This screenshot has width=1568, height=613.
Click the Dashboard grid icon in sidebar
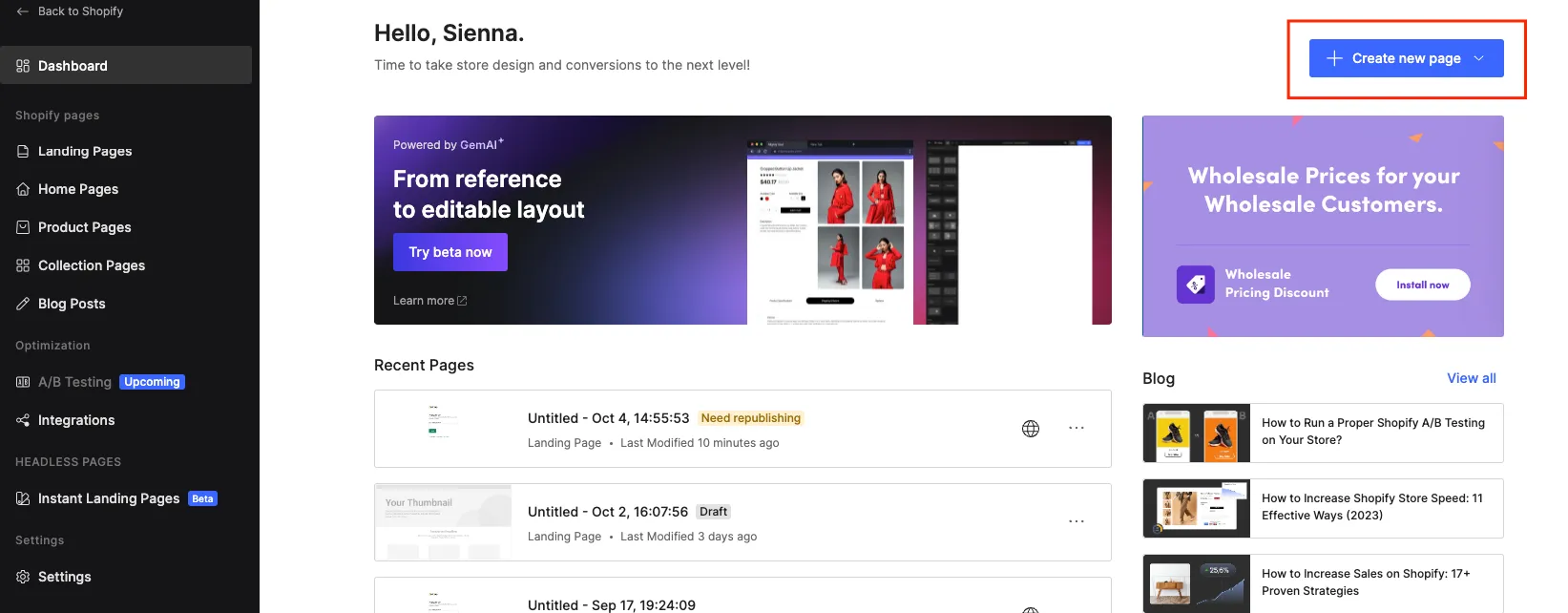(23, 66)
